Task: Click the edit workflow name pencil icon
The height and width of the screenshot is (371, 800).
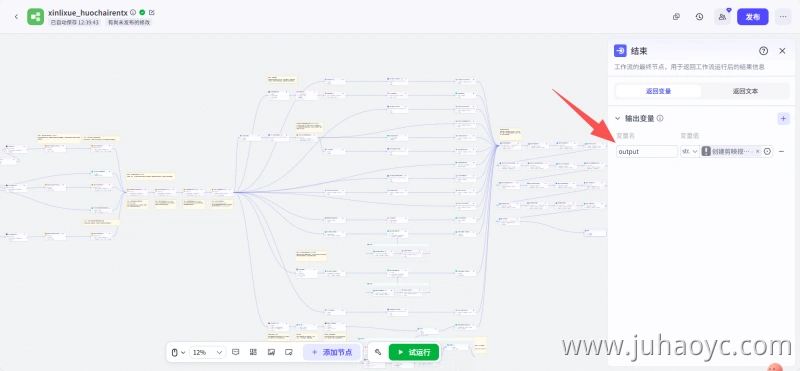Action: [x=152, y=12]
